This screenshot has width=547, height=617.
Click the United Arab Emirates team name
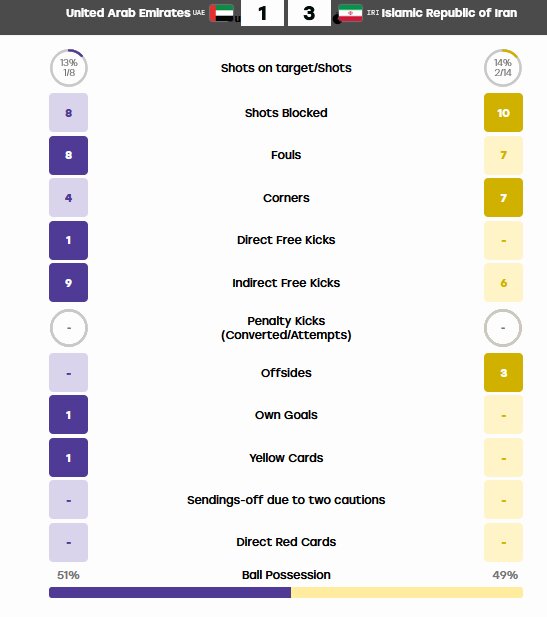point(128,13)
